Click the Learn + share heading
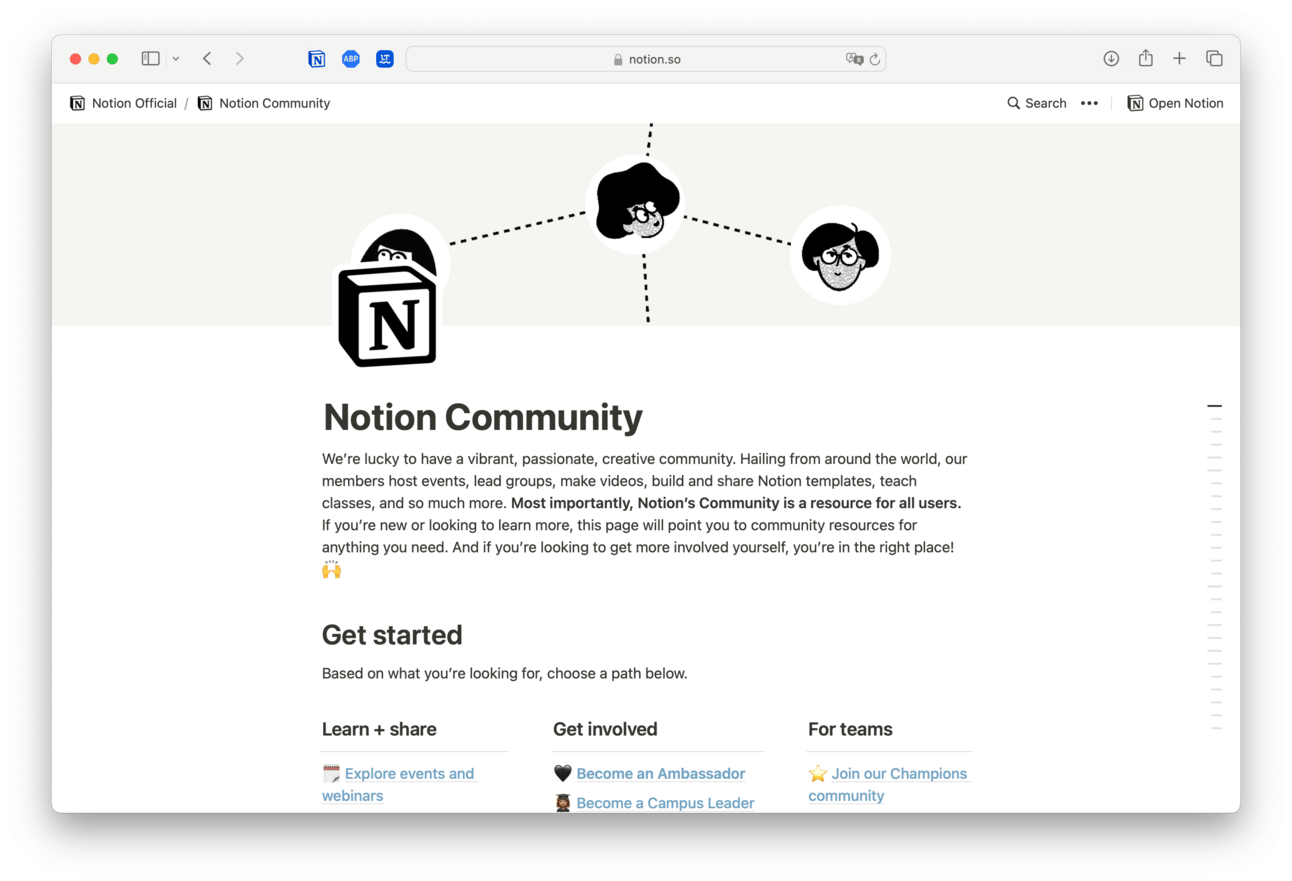Image resolution: width=1292 pixels, height=881 pixels. click(379, 729)
